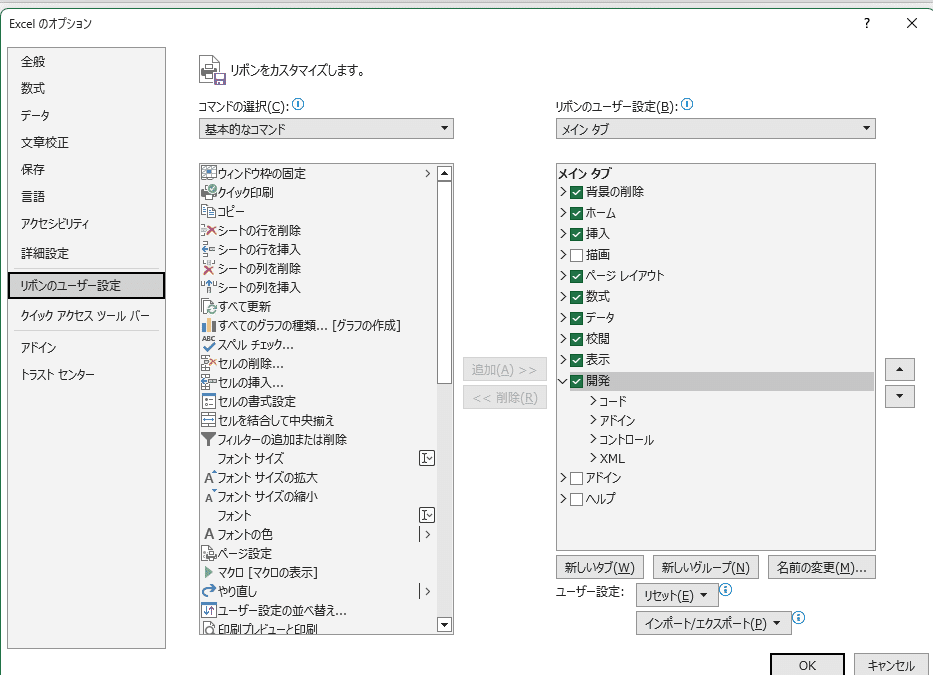Select シートの行を削除 icon in the list
Screen dimensions: 933x675
[x=208, y=230]
